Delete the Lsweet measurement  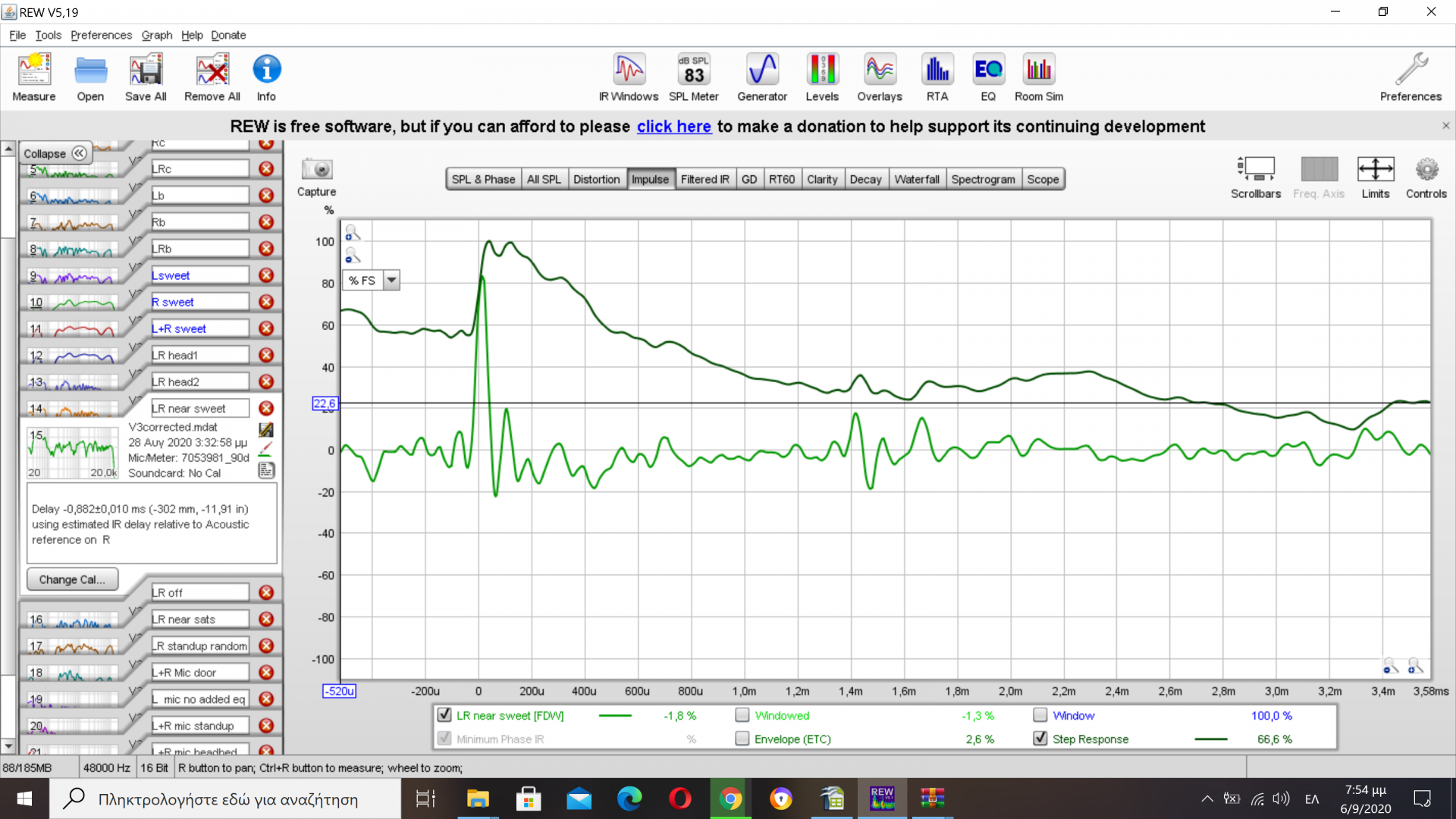266,275
